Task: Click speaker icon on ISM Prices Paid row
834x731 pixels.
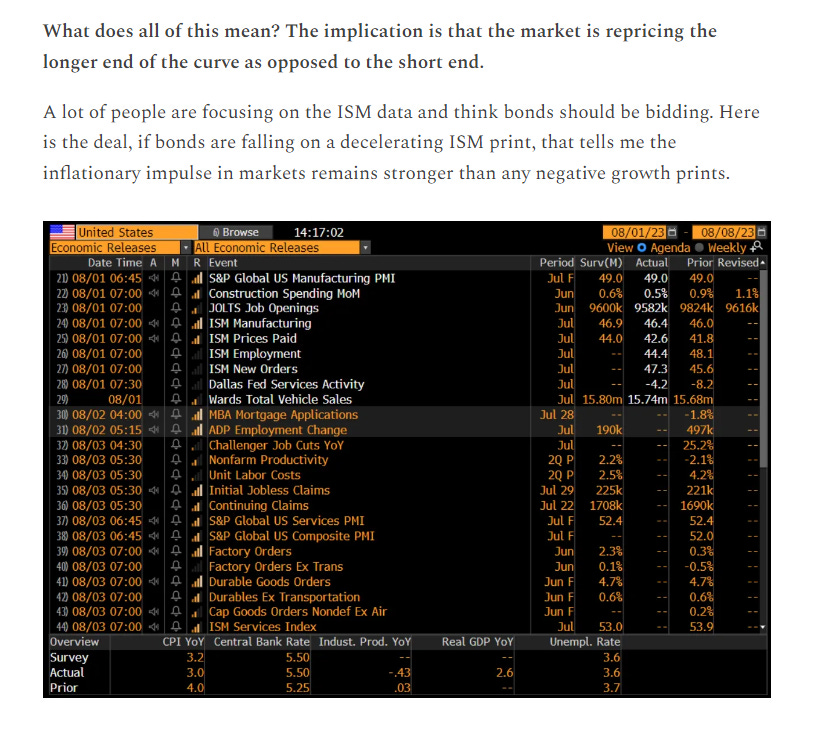Action: pyautogui.click(x=154, y=338)
